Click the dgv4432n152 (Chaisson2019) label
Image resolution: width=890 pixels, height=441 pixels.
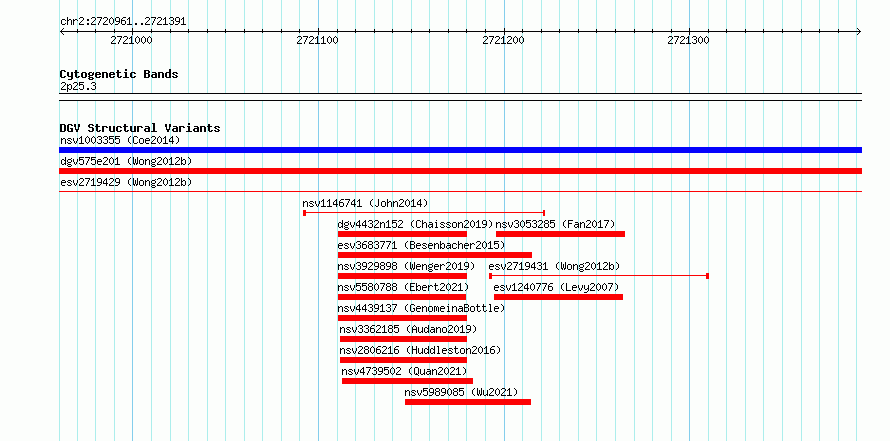tap(415, 224)
